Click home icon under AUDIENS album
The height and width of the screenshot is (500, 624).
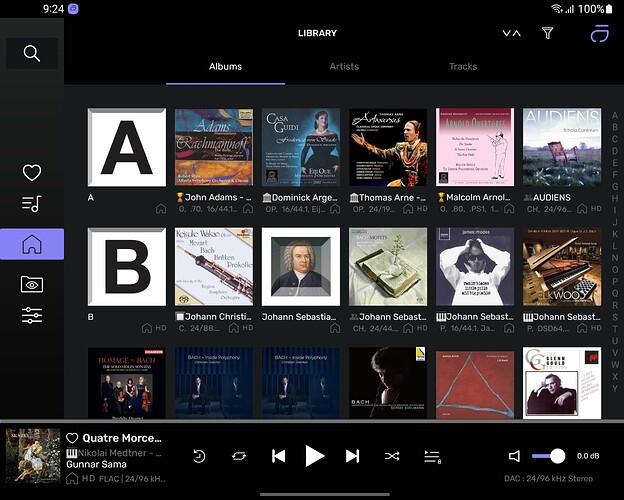pyautogui.click(x=582, y=209)
